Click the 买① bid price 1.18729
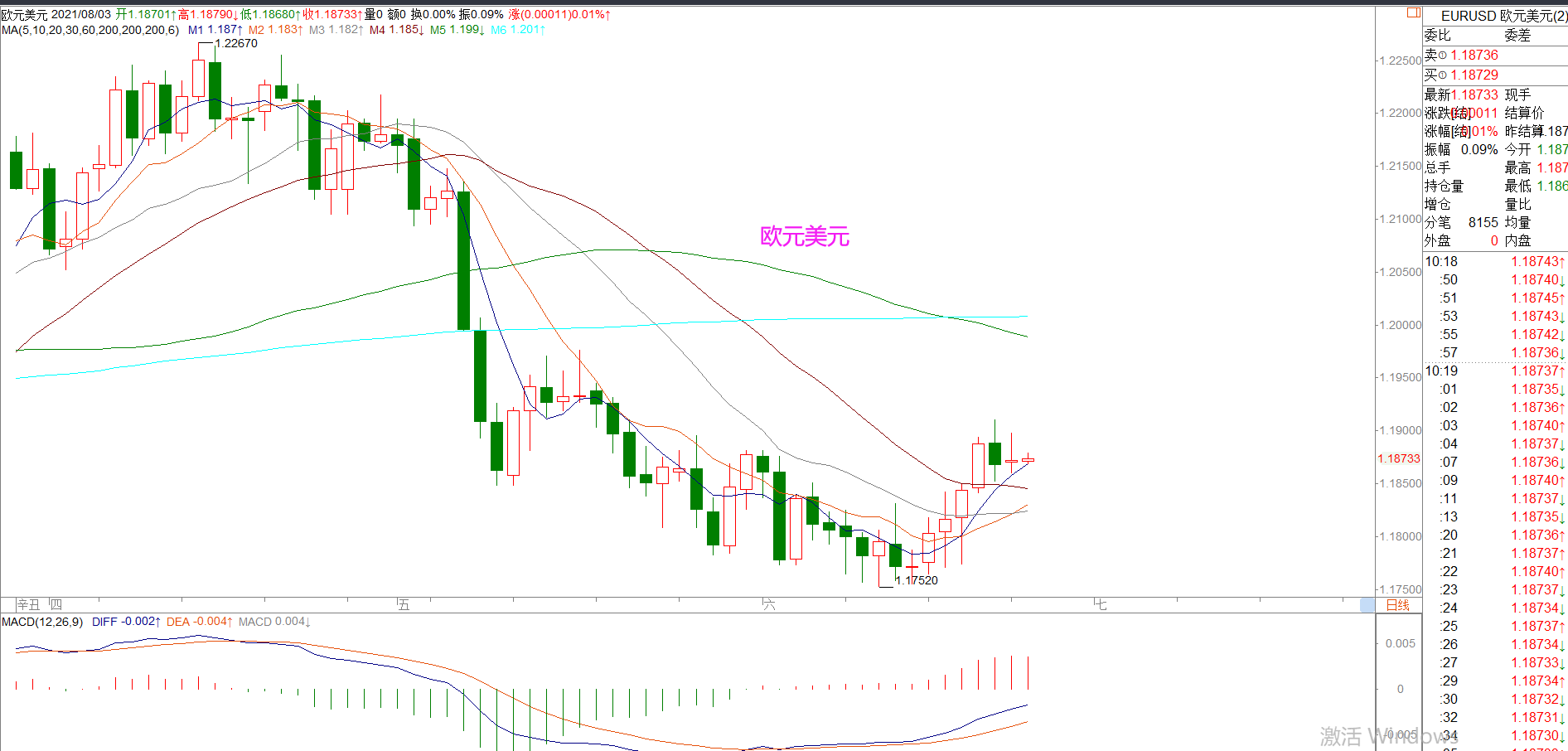Screen dimensions: 1568x751 (x=1474, y=75)
